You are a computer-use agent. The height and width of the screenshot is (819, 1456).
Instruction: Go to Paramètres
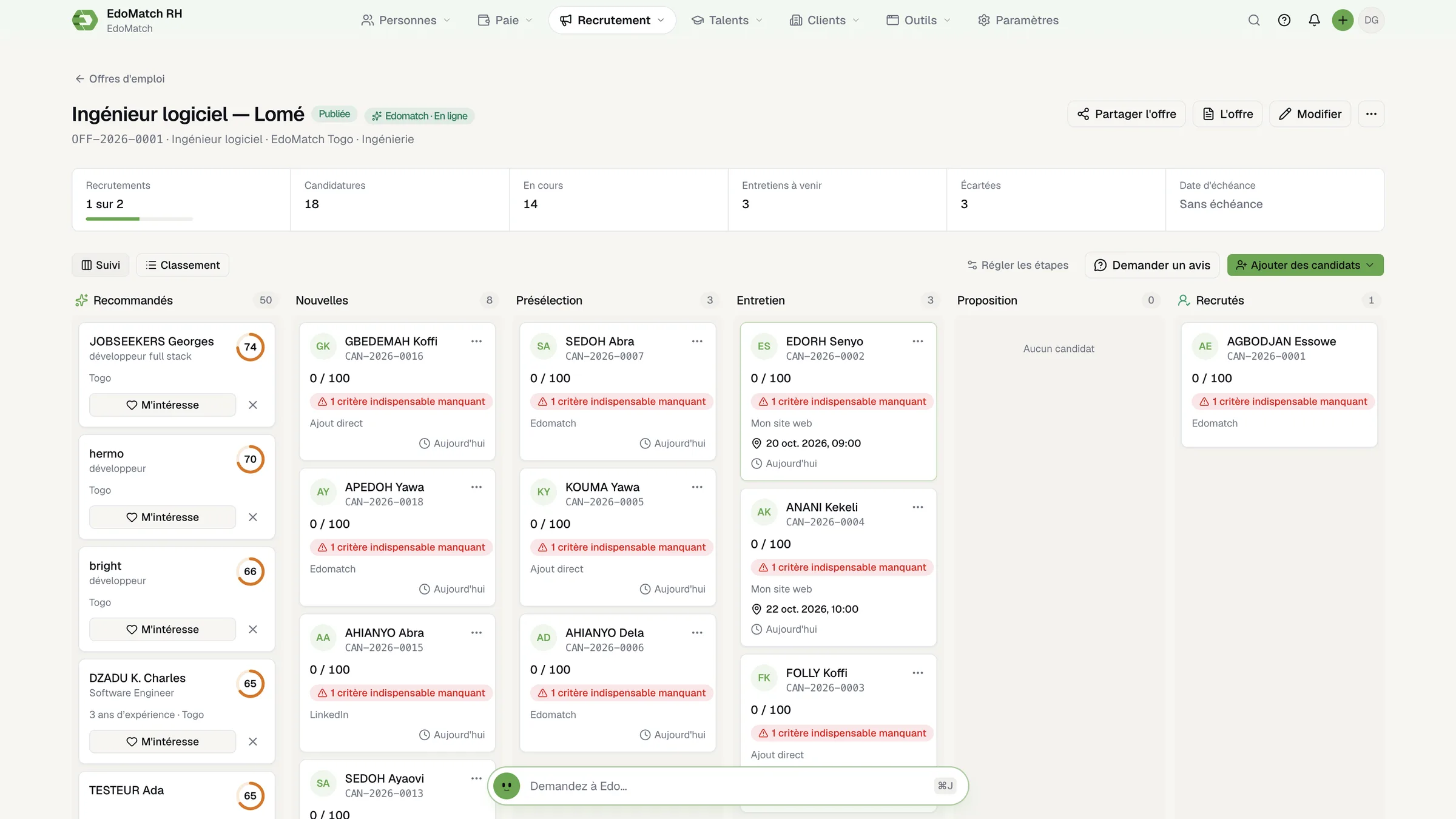pos(1018,20)
